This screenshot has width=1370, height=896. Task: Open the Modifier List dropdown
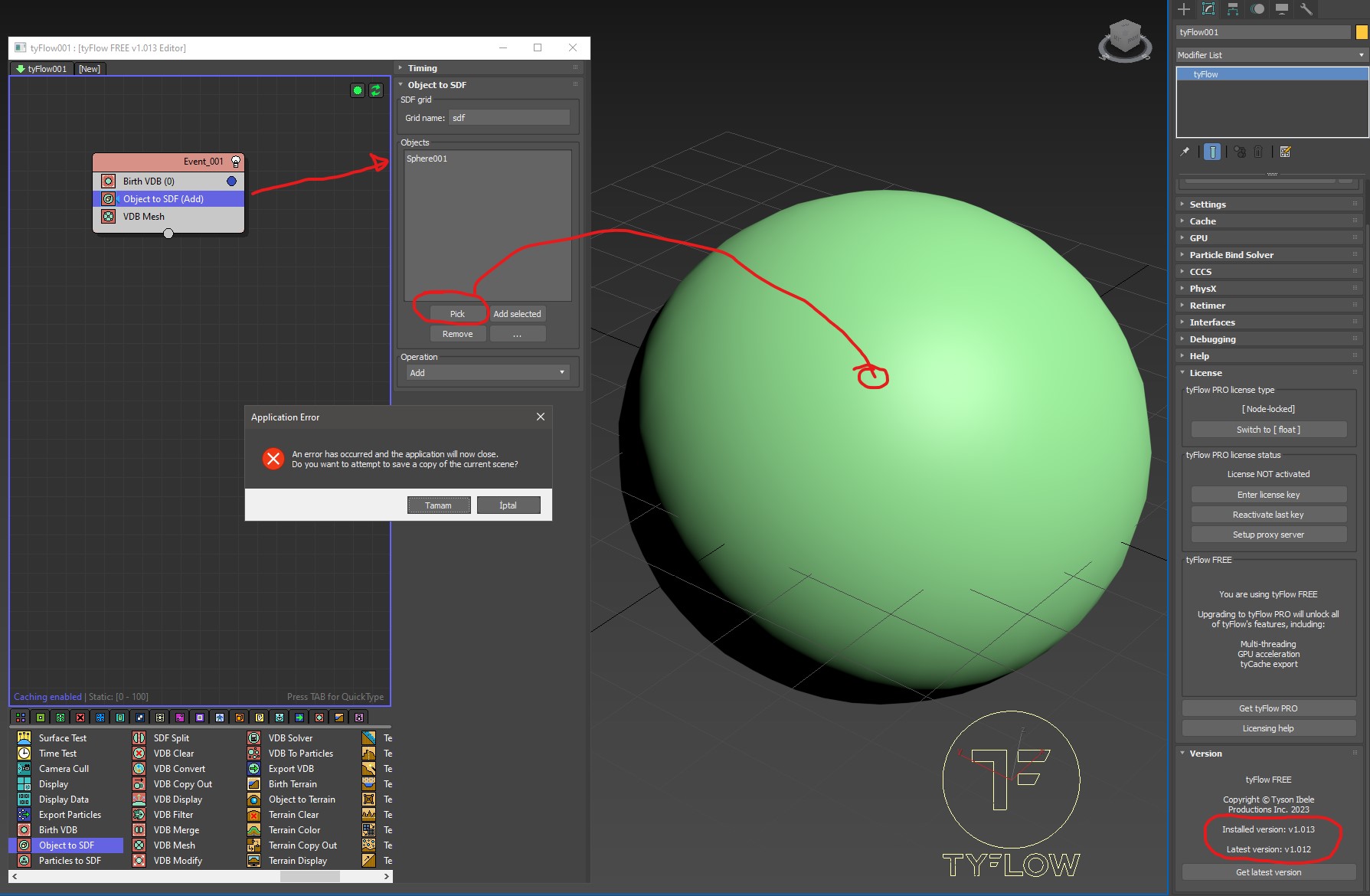click(1271, 55)
